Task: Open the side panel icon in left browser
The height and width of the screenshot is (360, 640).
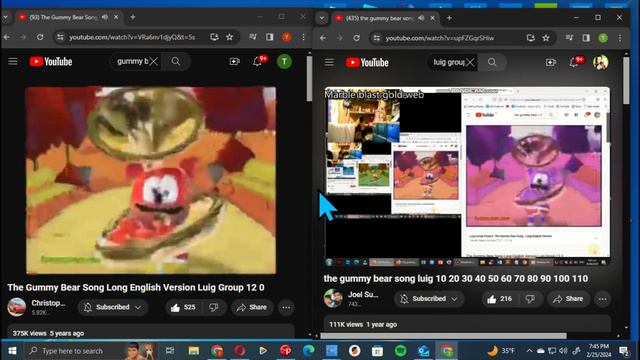Action: (270, 37)
